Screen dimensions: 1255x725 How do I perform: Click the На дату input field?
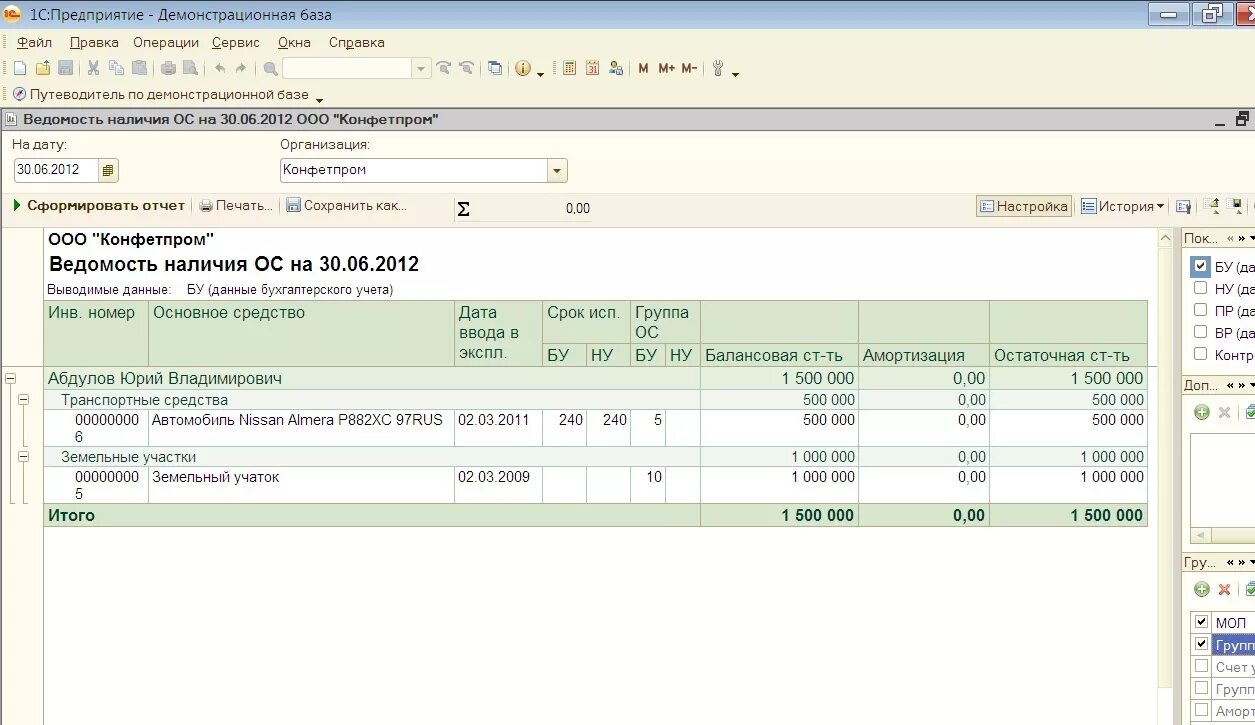coord(57,170)
